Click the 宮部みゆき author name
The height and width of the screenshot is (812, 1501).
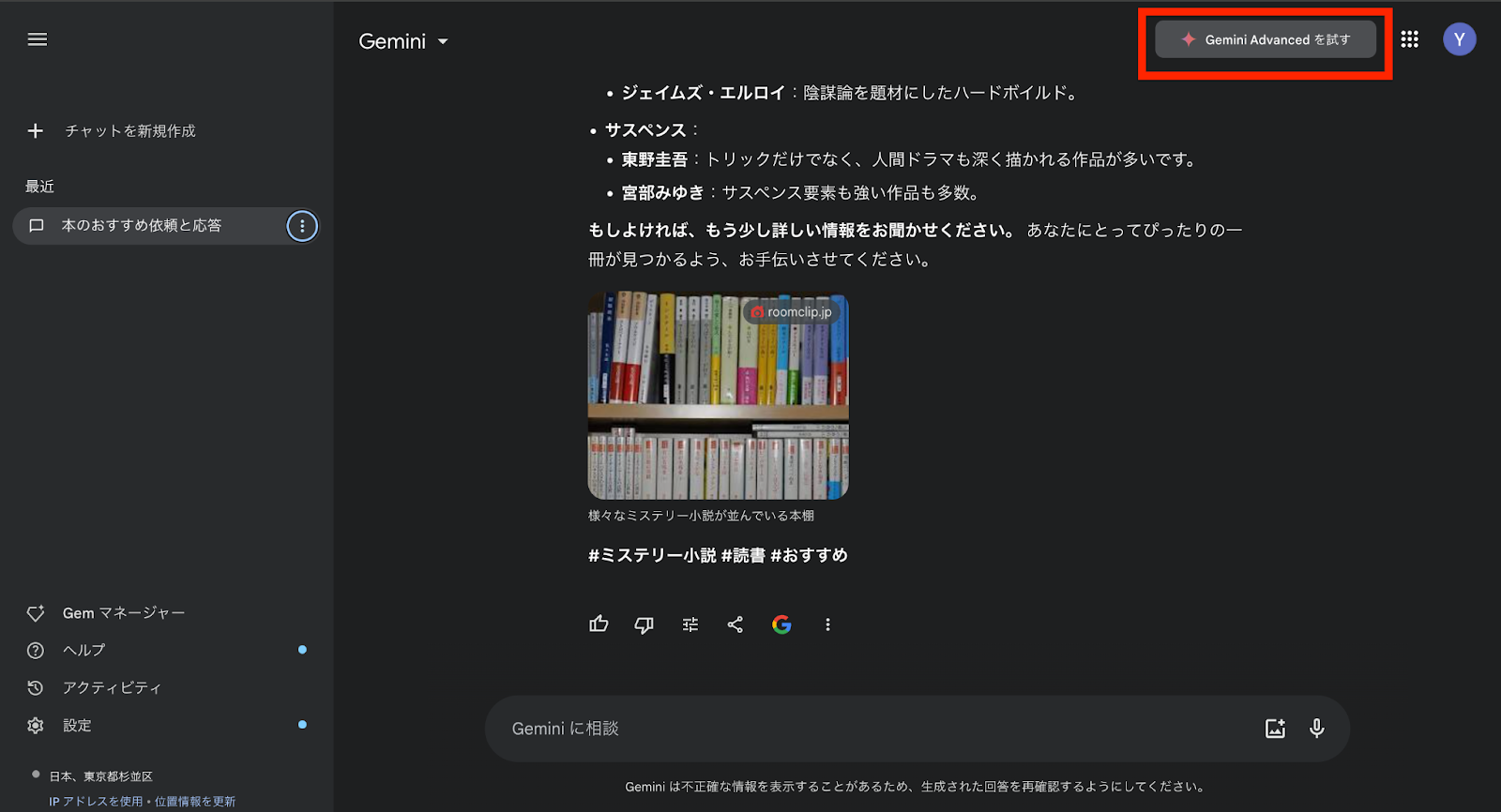(x=663, y=192)
